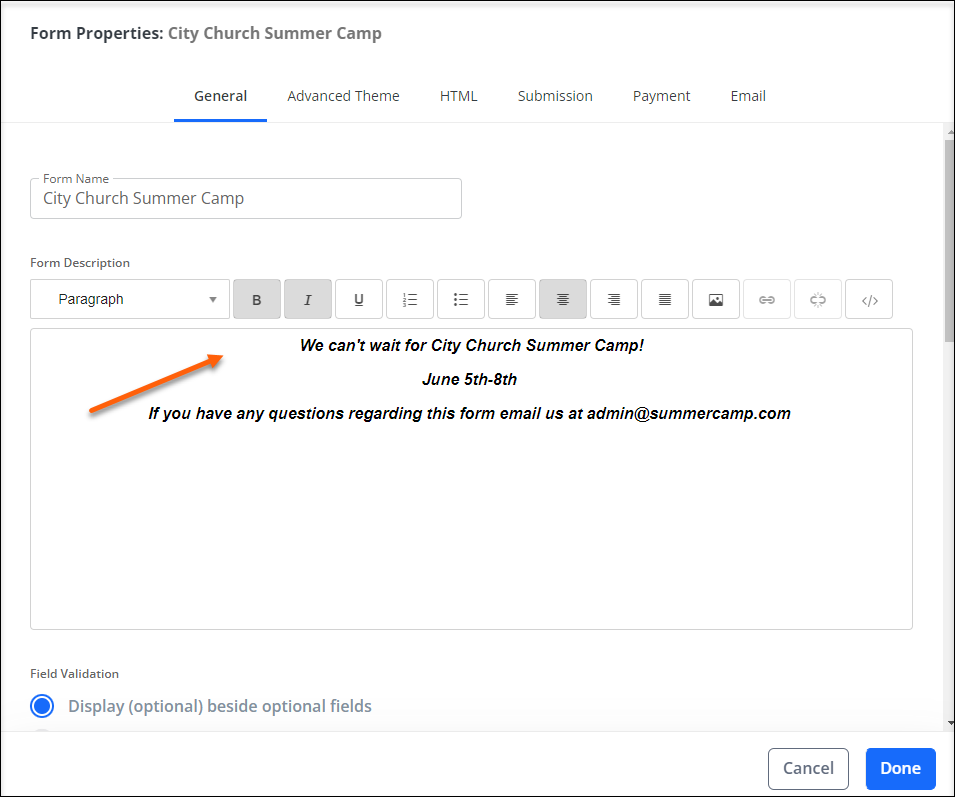The height and width of the screenshot is (797, 955).
Task: Apply Underline formatting
Action: [359, 299]
